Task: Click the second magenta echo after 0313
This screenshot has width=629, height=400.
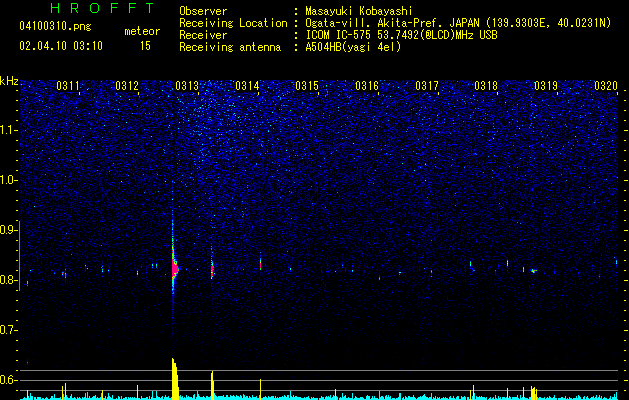Action: [x=212, y=270]
